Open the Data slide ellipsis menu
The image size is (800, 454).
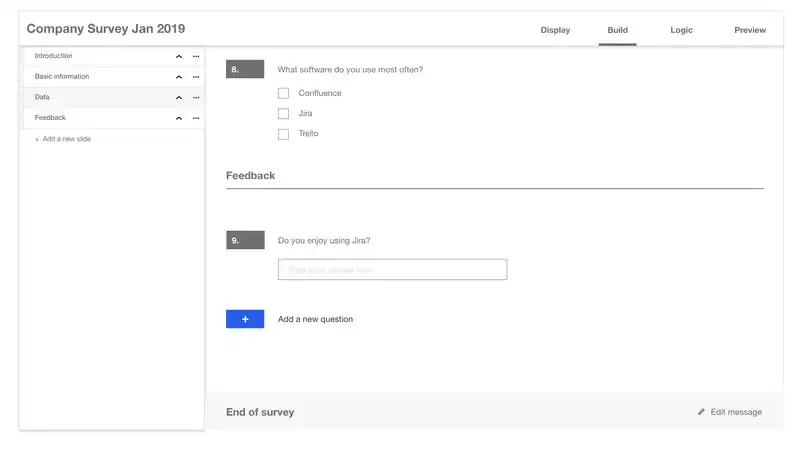196,98
